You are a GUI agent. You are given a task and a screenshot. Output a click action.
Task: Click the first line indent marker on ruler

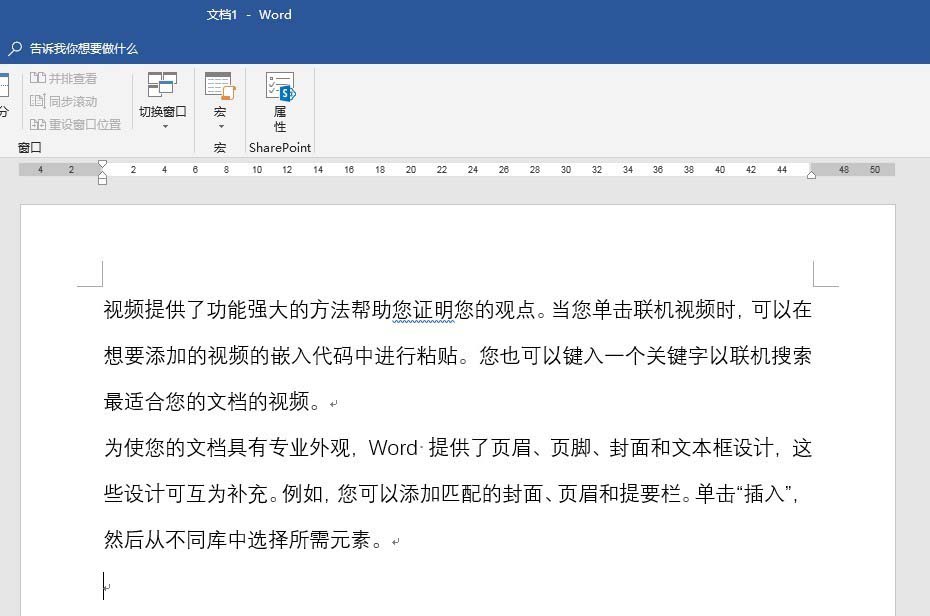click(103, 164)
